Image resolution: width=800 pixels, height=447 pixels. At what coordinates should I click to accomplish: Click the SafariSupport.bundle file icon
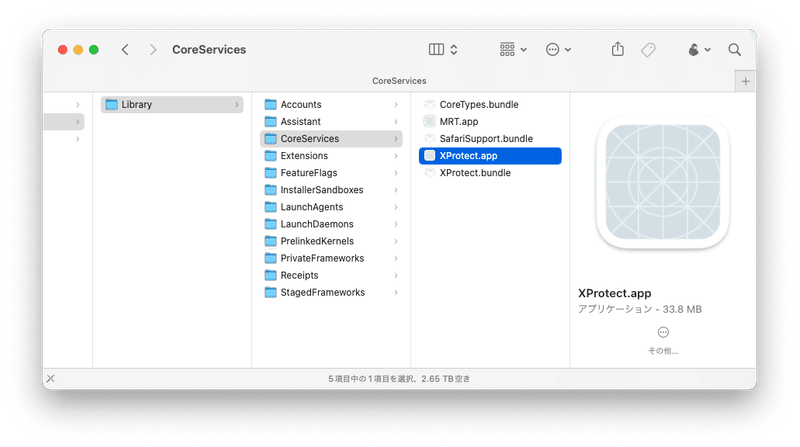pos(430,139)
